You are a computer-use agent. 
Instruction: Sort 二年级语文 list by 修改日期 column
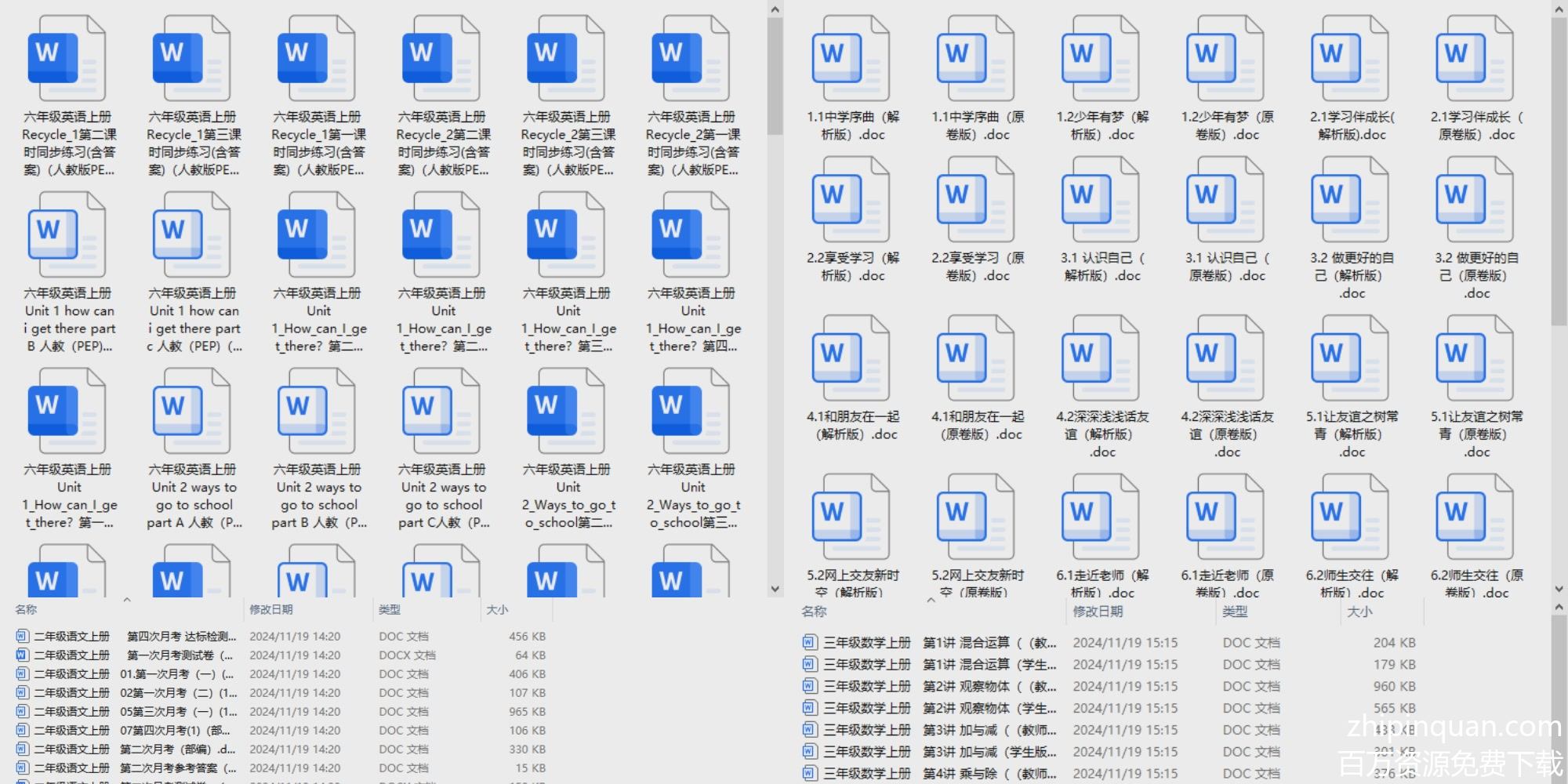[271, 609]
